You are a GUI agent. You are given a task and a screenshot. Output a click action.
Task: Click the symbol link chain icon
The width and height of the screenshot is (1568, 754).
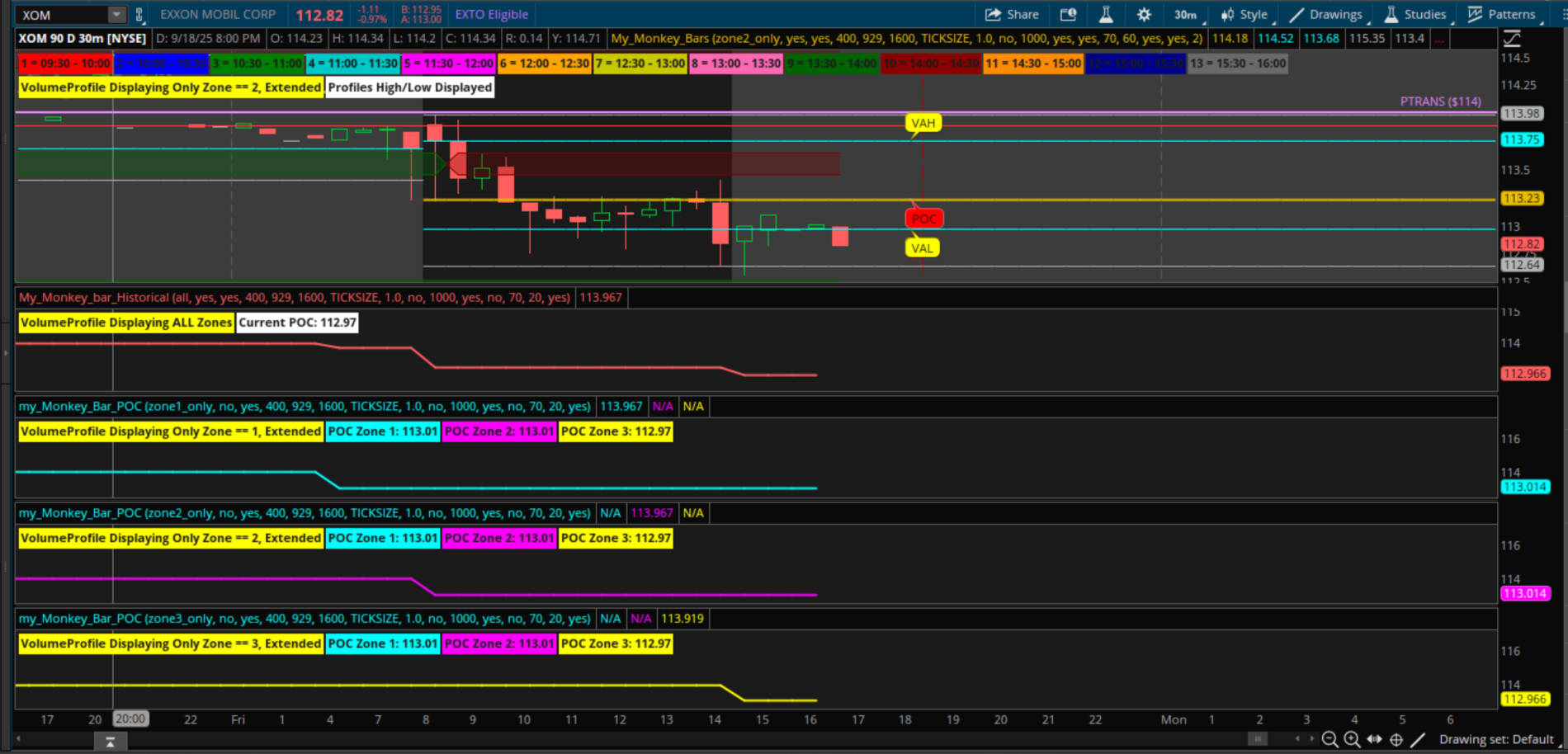(x=139, y=15)
